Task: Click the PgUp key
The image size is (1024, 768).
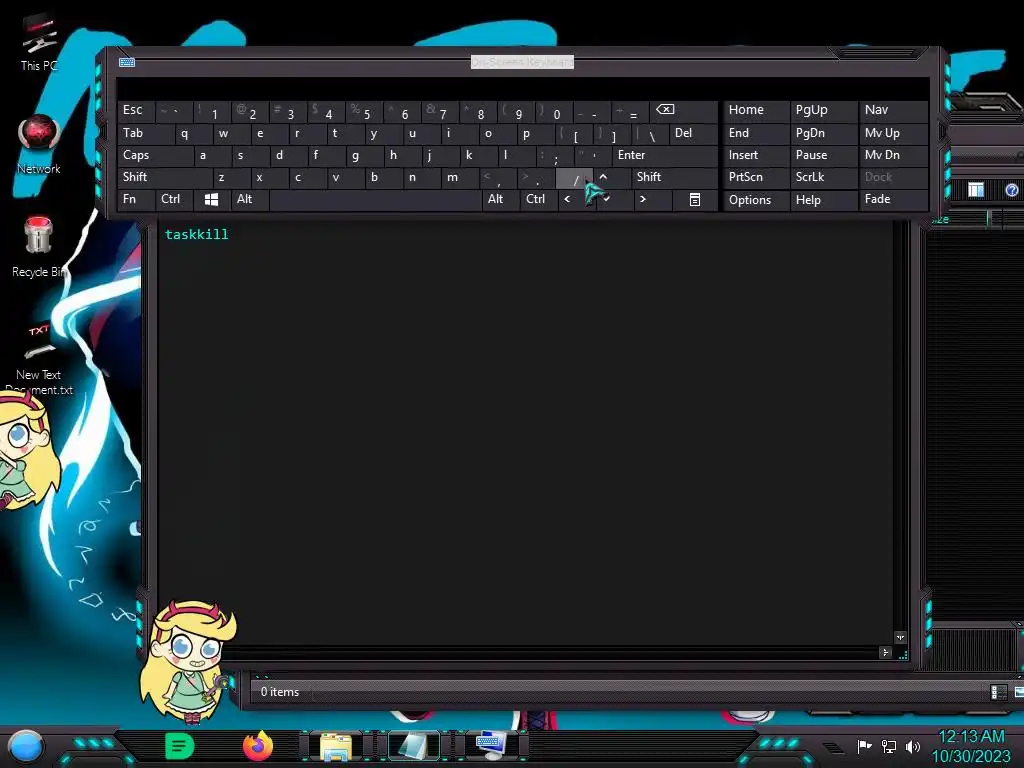Action: tap(822, 110)
